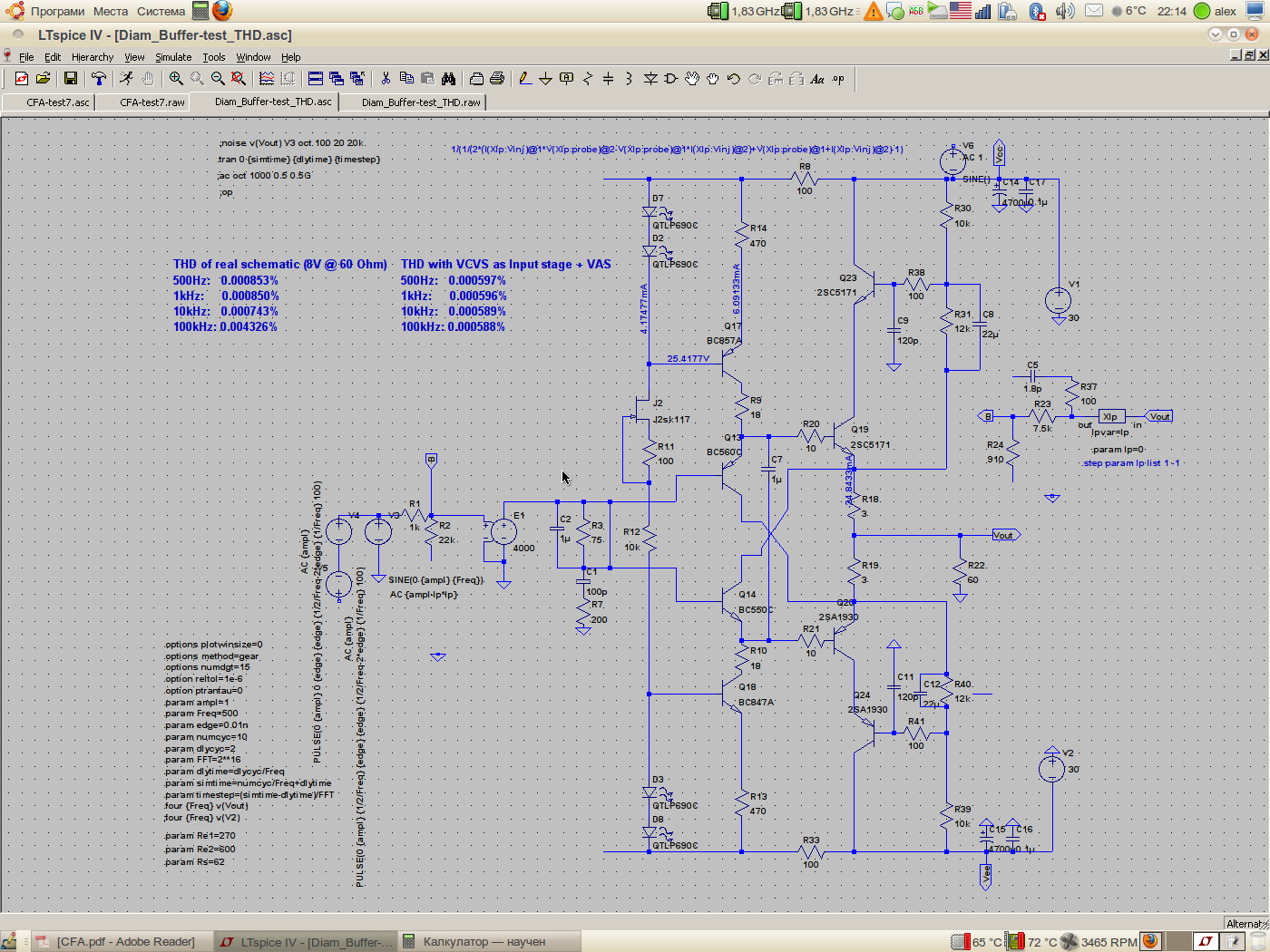Open the Tools menu

pos(214,57)
